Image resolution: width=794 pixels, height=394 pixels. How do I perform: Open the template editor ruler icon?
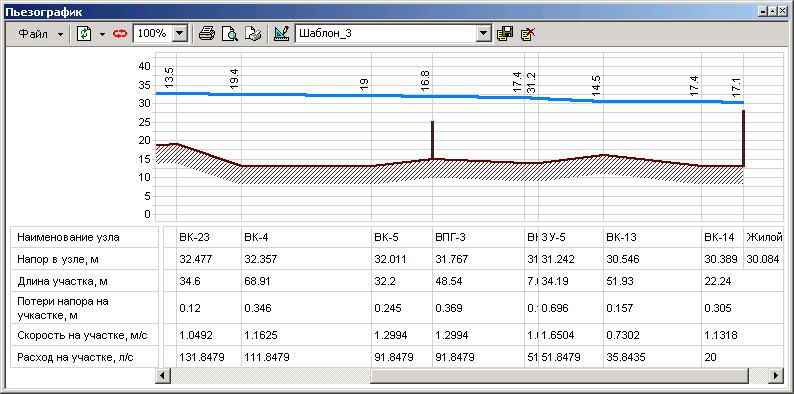click(x=281, y=34)
